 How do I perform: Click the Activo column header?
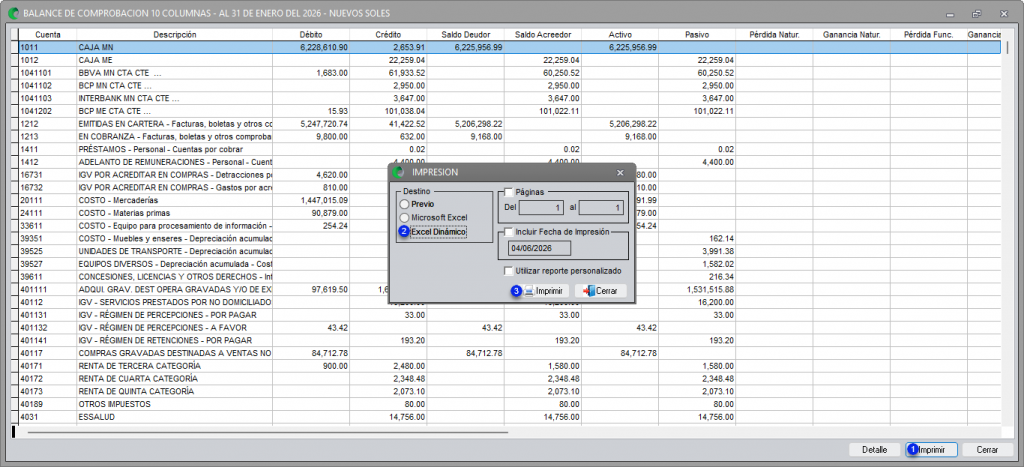click(x=619, y=35)
